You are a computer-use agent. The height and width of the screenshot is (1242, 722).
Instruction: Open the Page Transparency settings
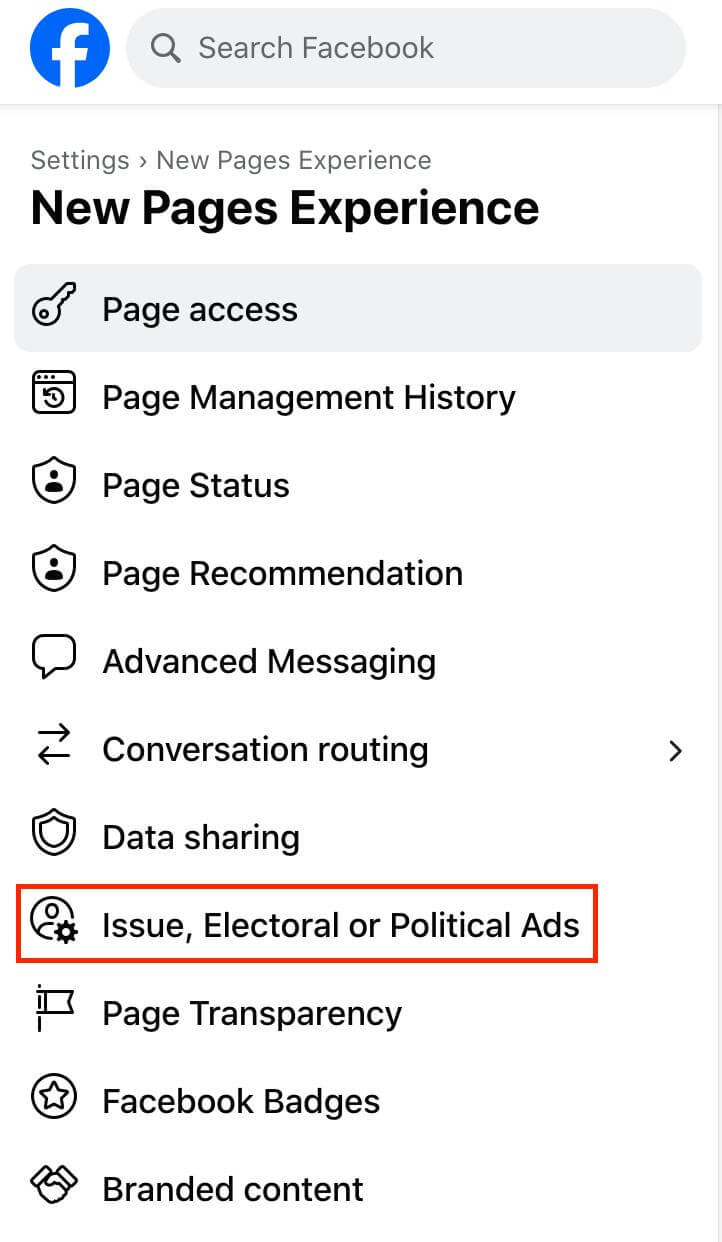coord(358,1013)
